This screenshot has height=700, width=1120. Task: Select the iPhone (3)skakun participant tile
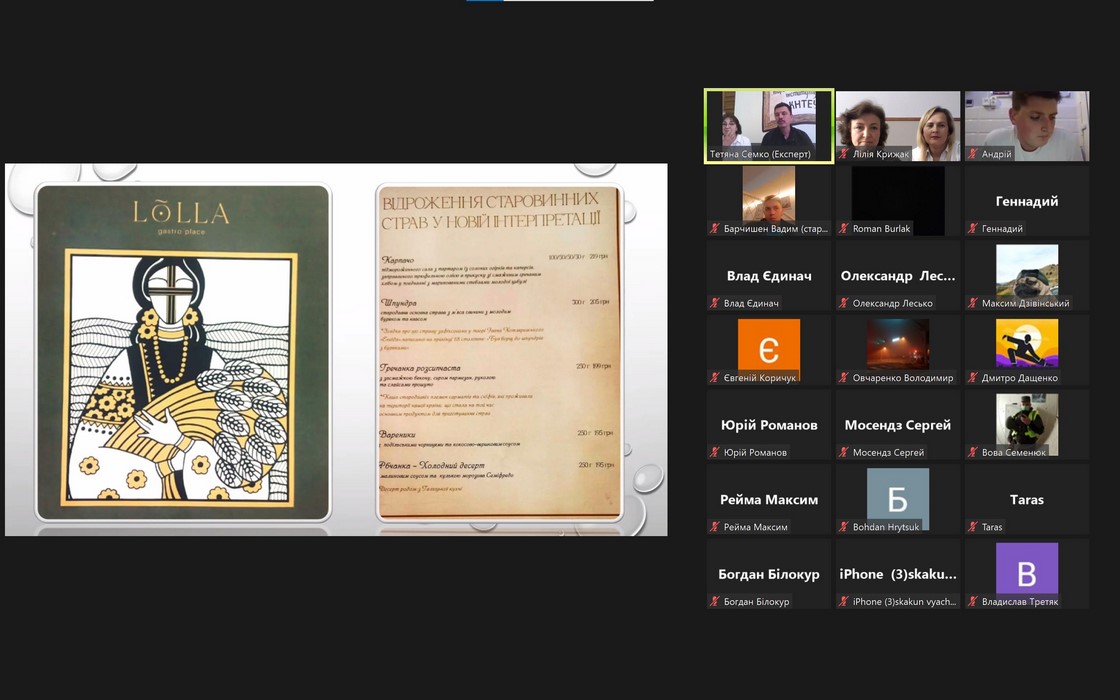[x=897, y=574]
